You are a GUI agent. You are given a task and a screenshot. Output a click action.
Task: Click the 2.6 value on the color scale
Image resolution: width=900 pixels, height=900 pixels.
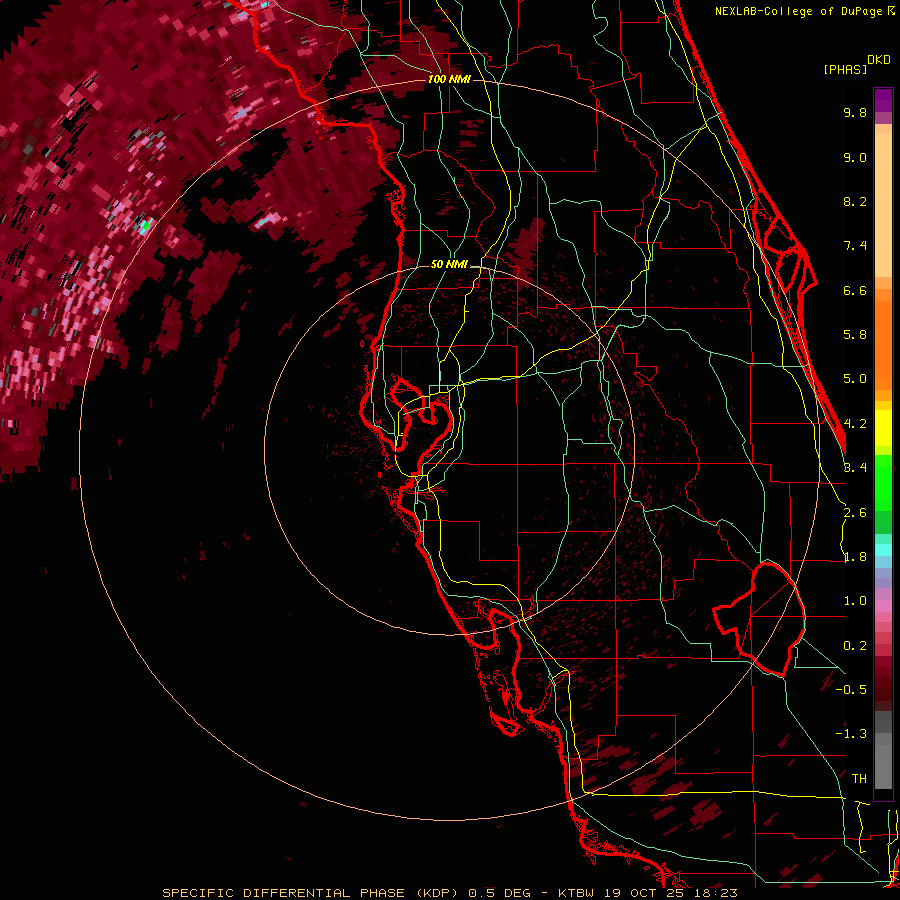tap(855, 513)
